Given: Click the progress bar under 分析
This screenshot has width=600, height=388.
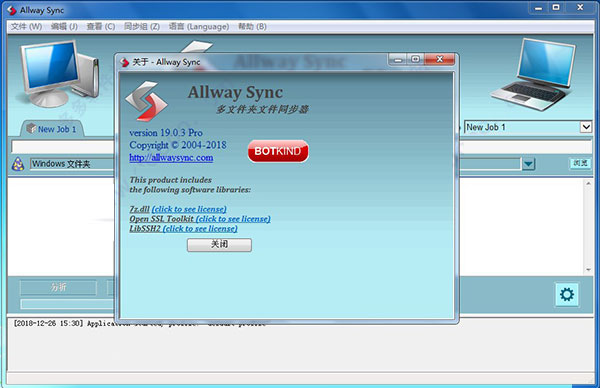Looking at the screenshot, I should click(x=67, y=304).
